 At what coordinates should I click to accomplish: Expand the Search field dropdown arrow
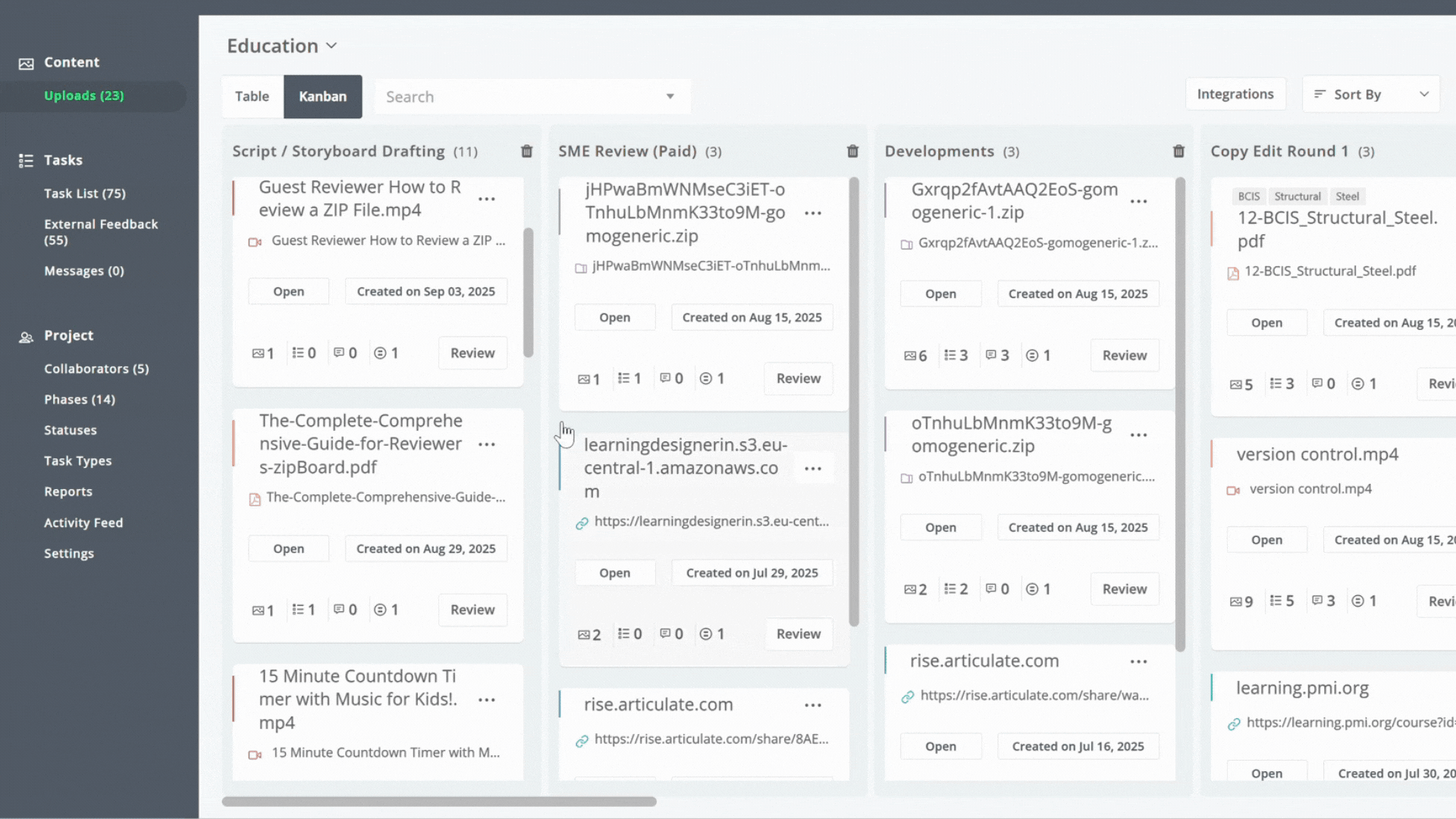point(670,96)
